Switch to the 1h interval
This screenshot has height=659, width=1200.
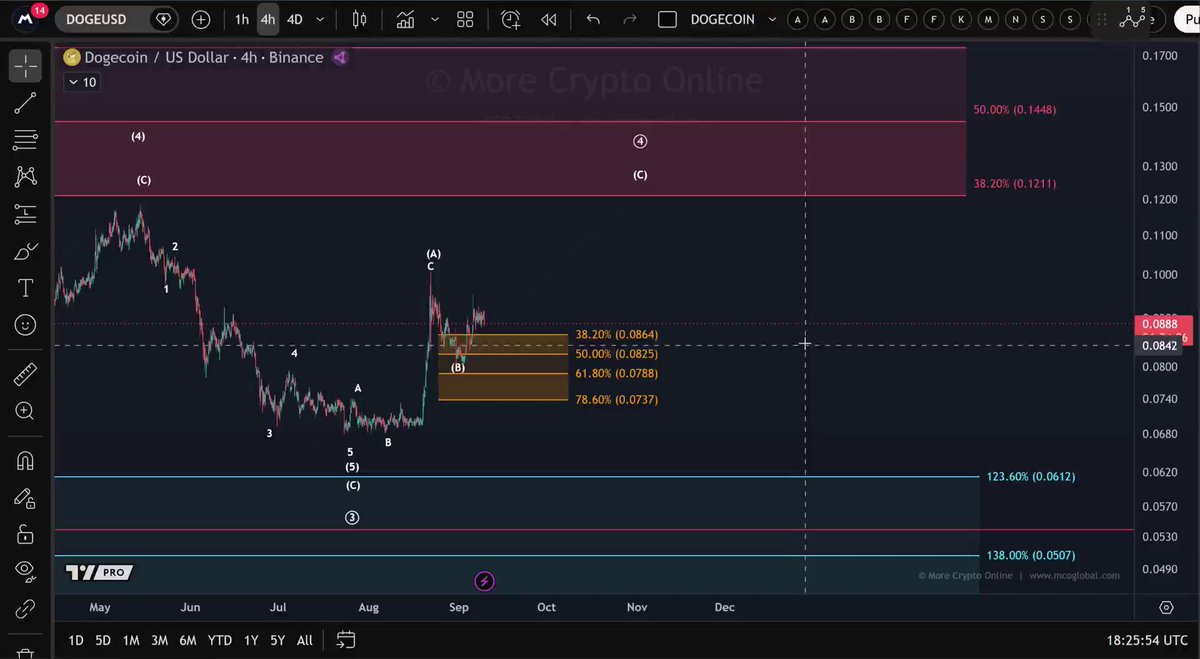[x=242, y=19]
